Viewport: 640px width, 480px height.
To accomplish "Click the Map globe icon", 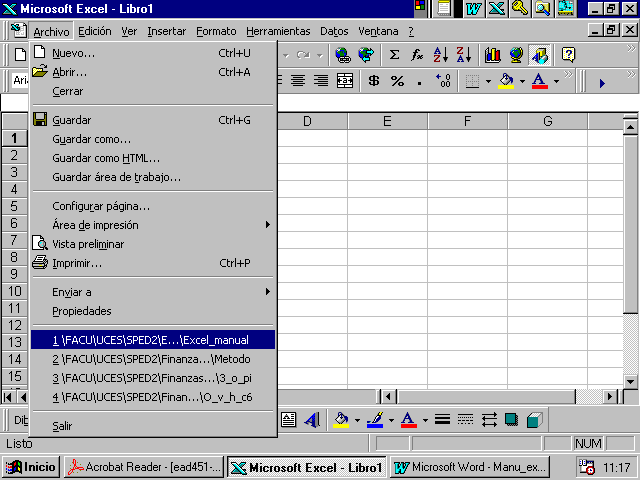I will 516,55.
